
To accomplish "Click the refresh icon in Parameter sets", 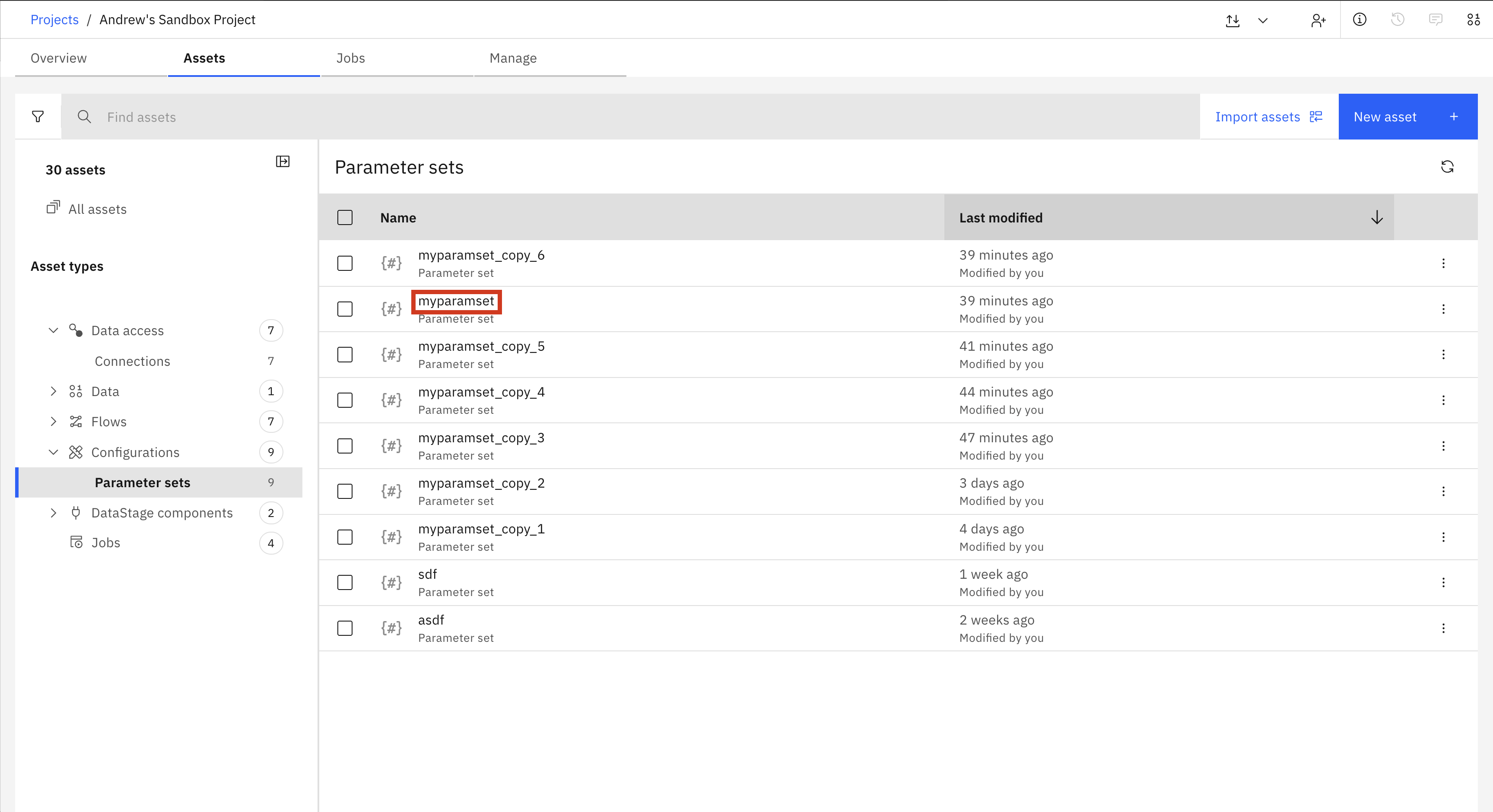I will tap(1447, 167).
